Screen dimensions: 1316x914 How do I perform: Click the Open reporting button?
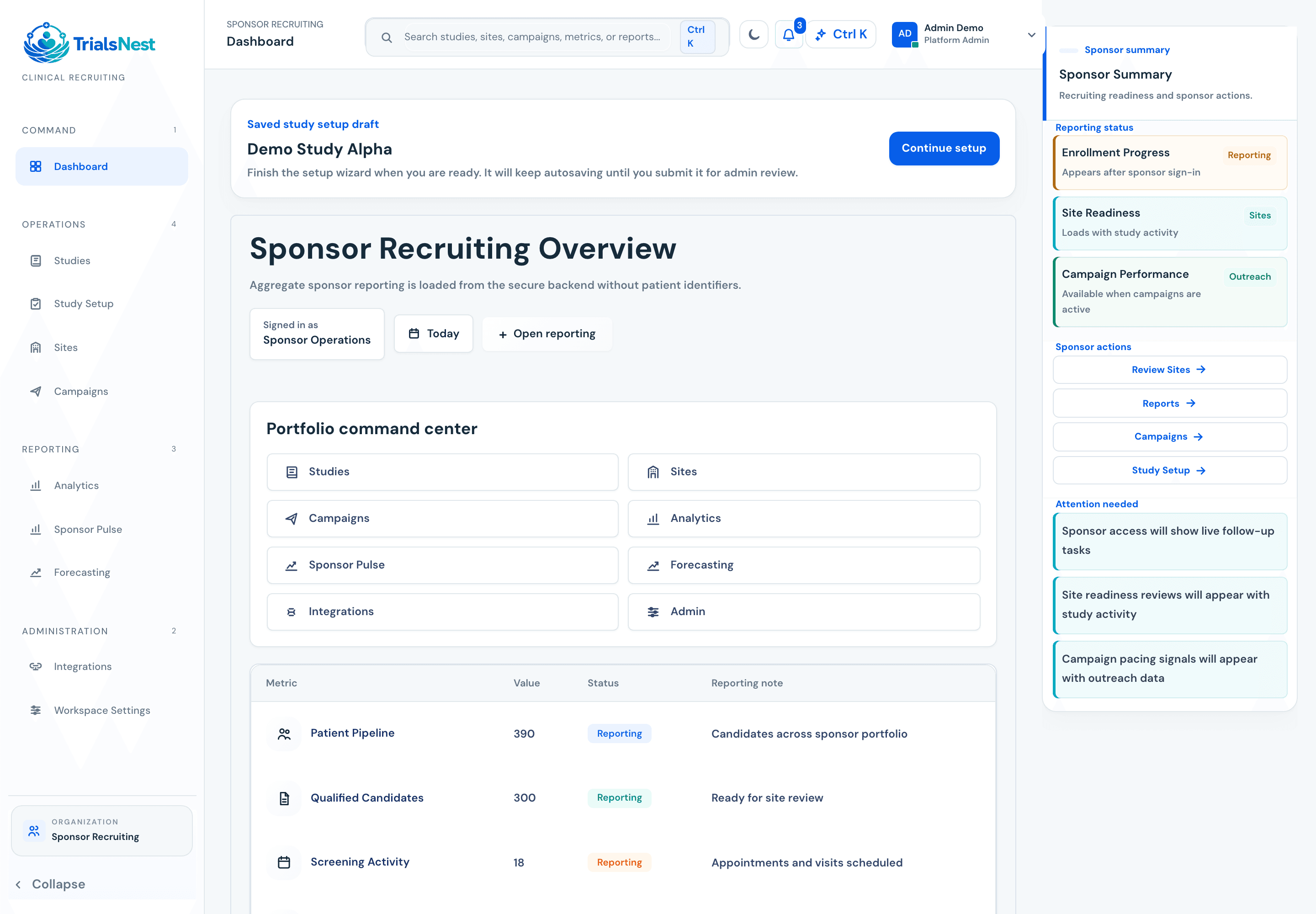(547, 333)
